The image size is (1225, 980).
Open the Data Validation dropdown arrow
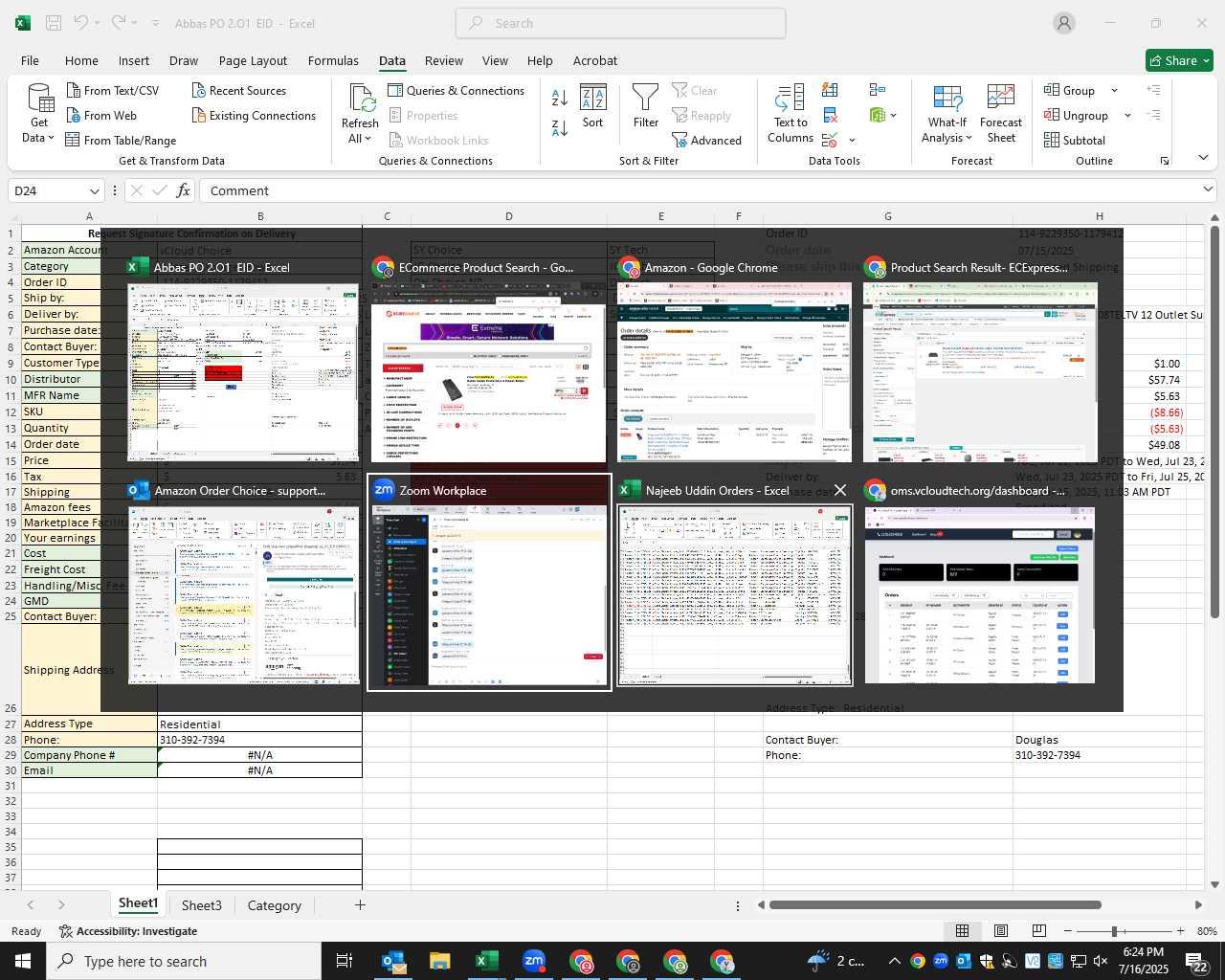pyautogui.click(x=852, y=140)
